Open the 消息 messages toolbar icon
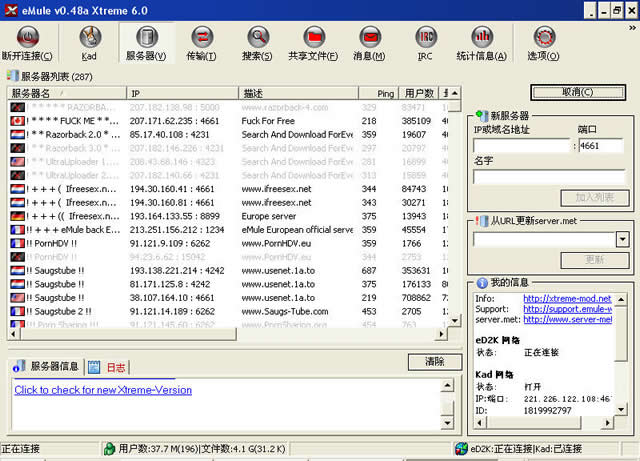 [x=370, y=37]
